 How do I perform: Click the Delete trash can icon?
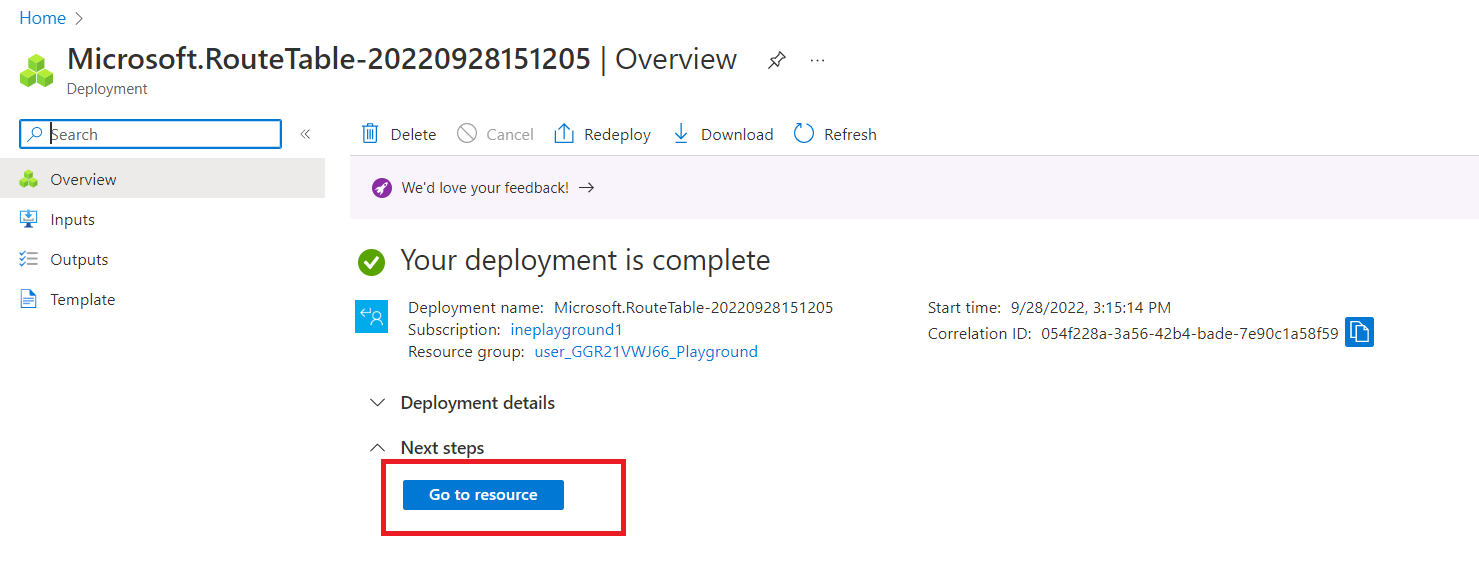(x=370, y=134)
